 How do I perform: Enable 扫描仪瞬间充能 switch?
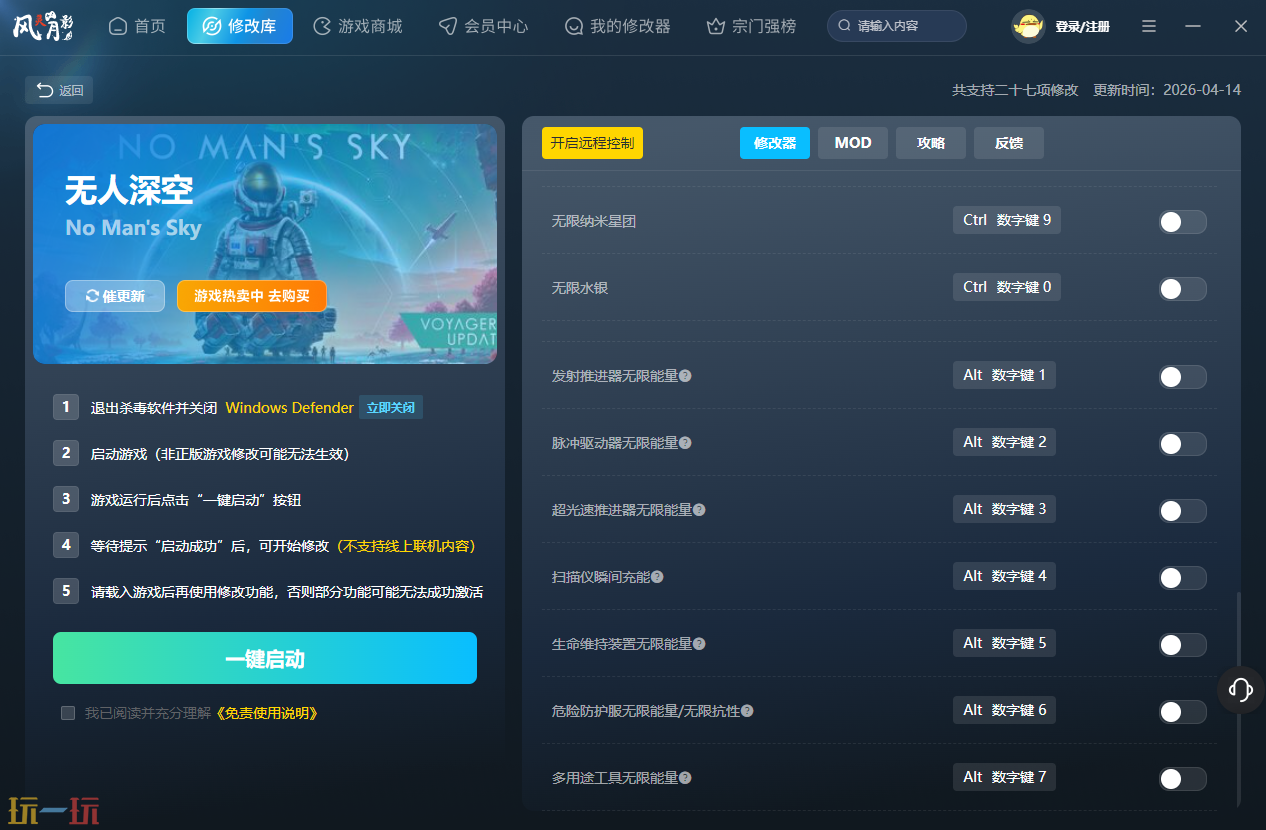click(1182, 578)
